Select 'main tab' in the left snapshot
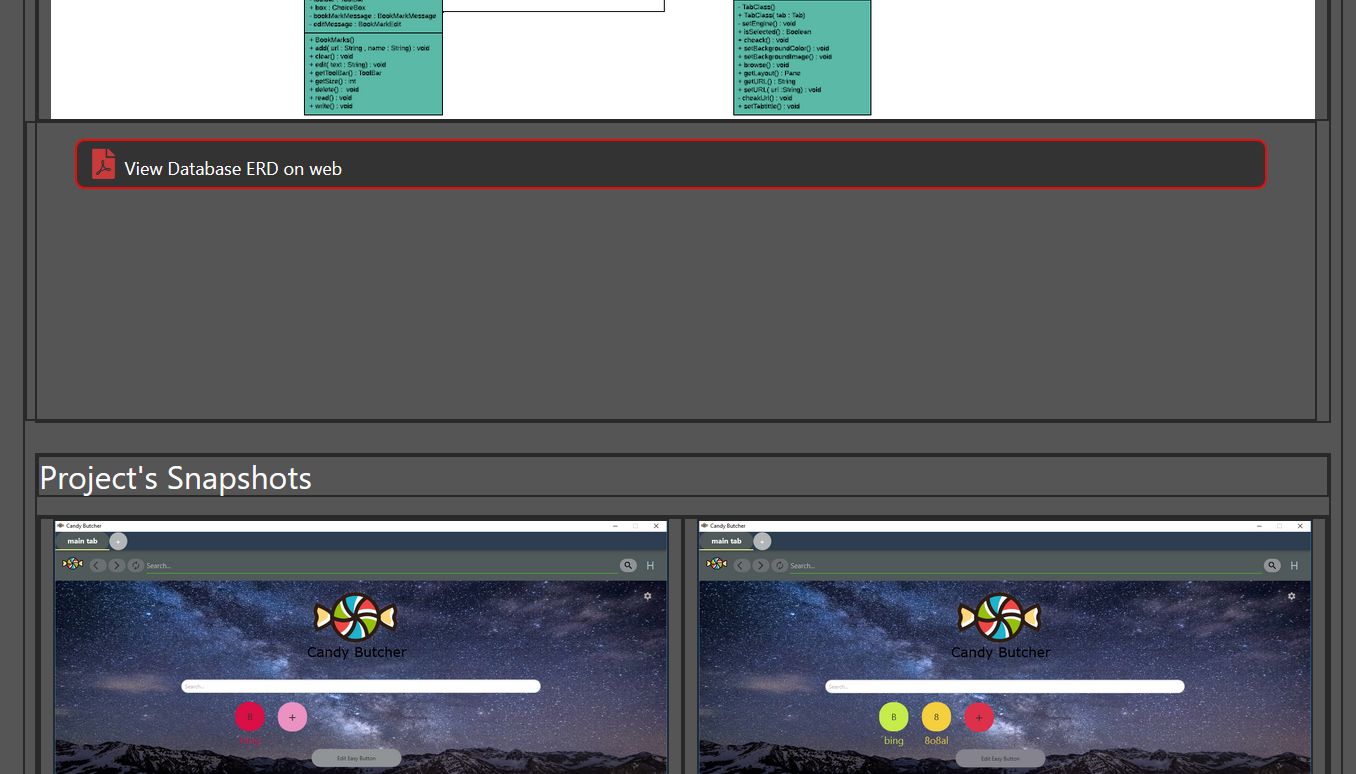This screenshot has width=1356, height=774. (82, 541)
